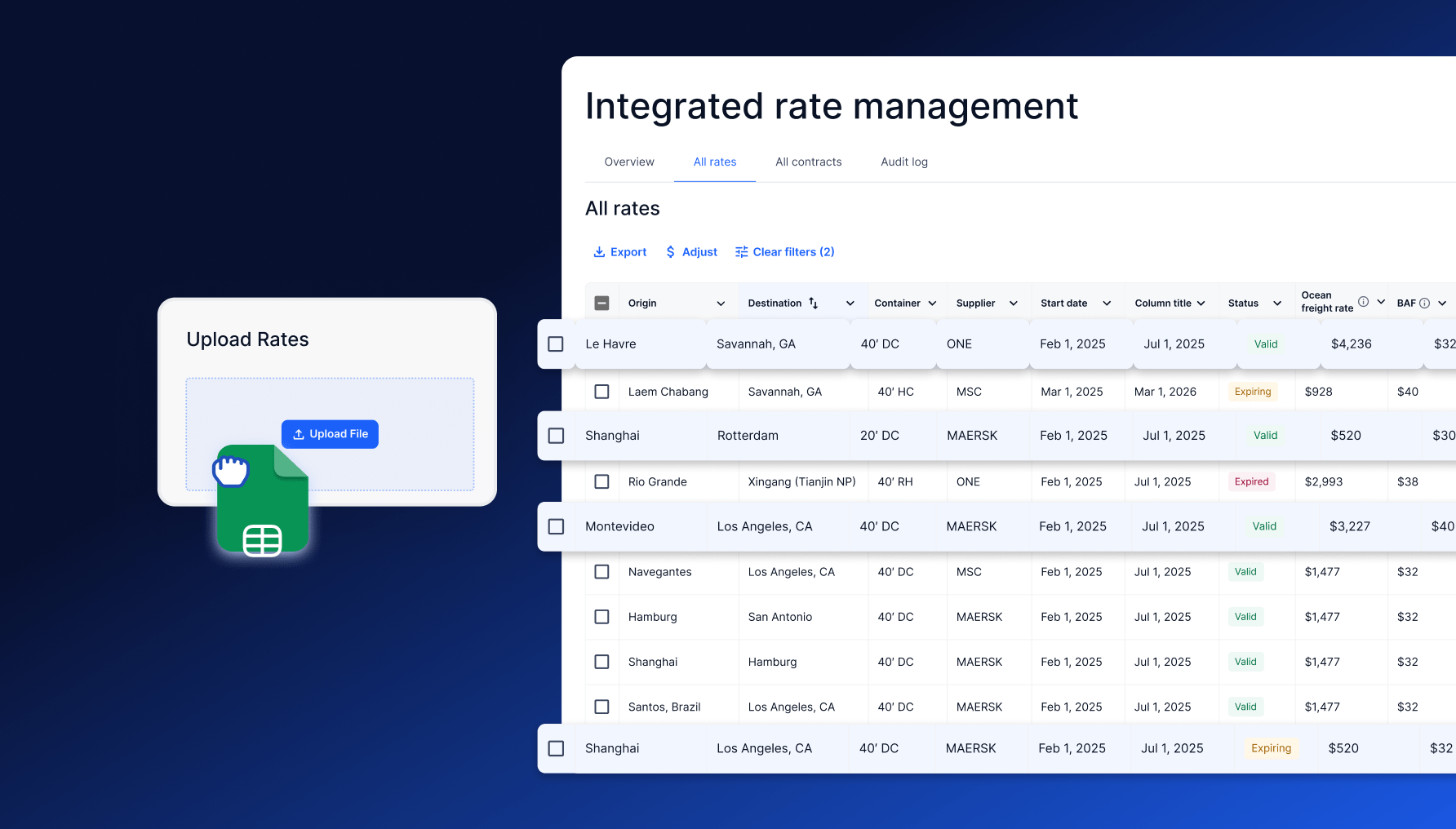
Task: Tick the Laem Chabang row checkbox
Action: click(601, 392)
